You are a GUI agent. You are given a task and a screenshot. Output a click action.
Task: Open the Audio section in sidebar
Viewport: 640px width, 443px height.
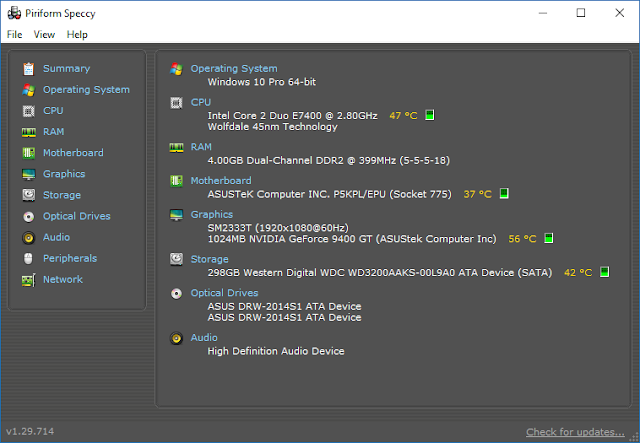click(x=56, y=237)
